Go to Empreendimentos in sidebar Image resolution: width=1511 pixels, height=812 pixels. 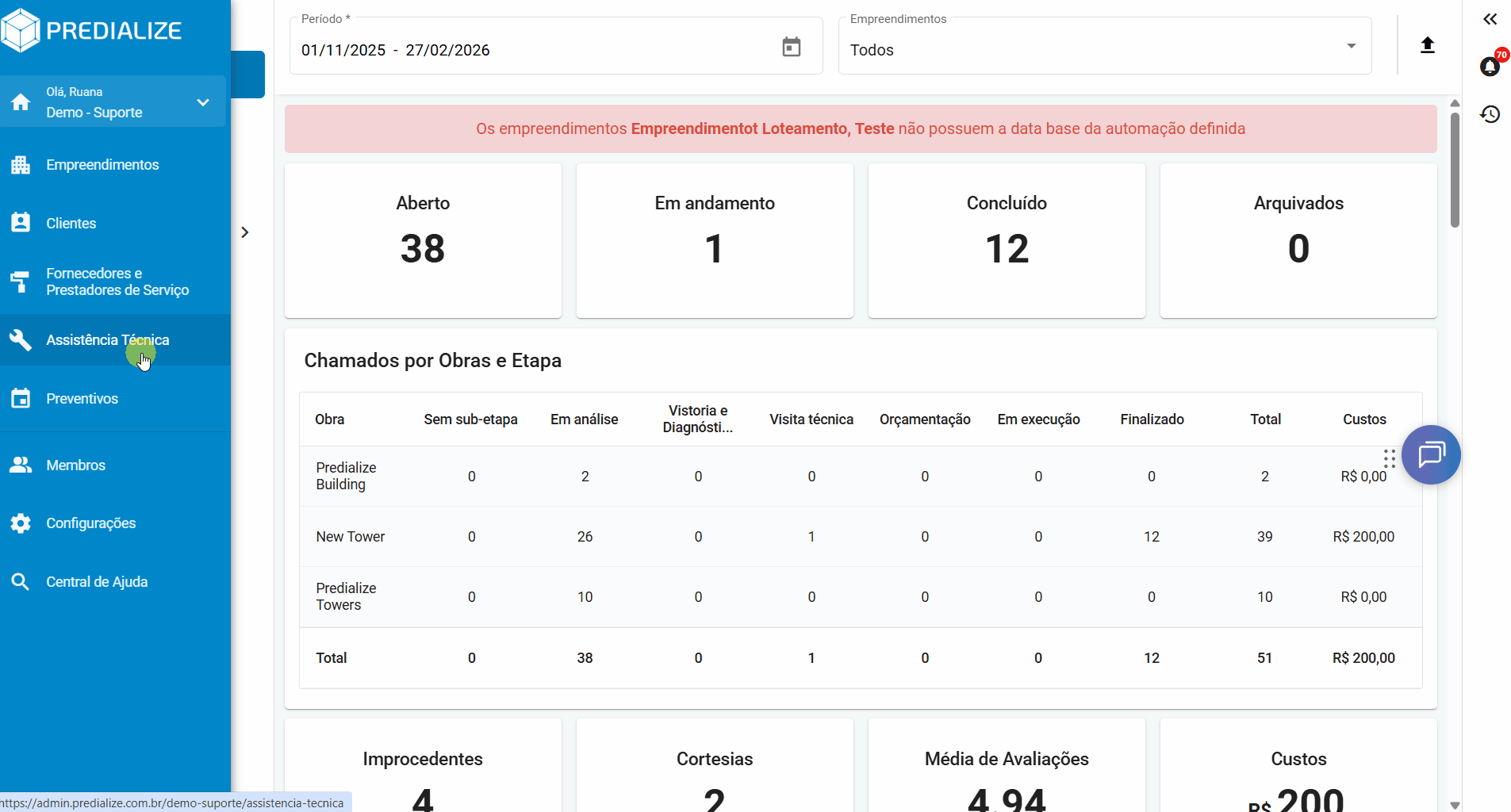coord(102,165)
